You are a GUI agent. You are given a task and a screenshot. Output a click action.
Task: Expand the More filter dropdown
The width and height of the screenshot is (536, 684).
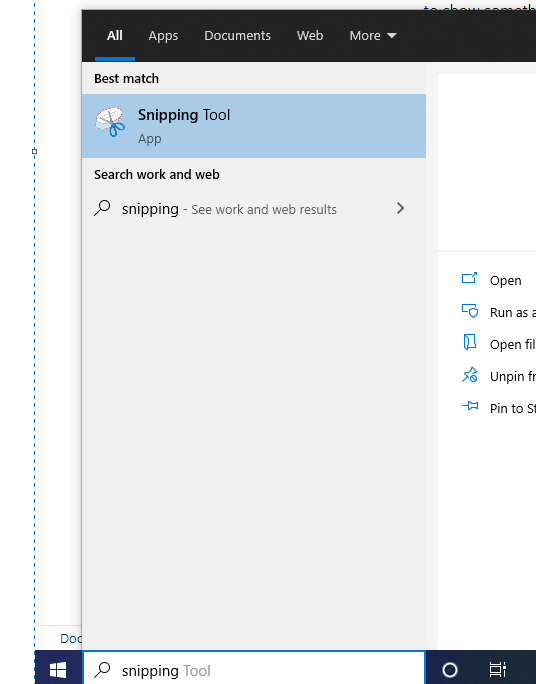(373, 35)
